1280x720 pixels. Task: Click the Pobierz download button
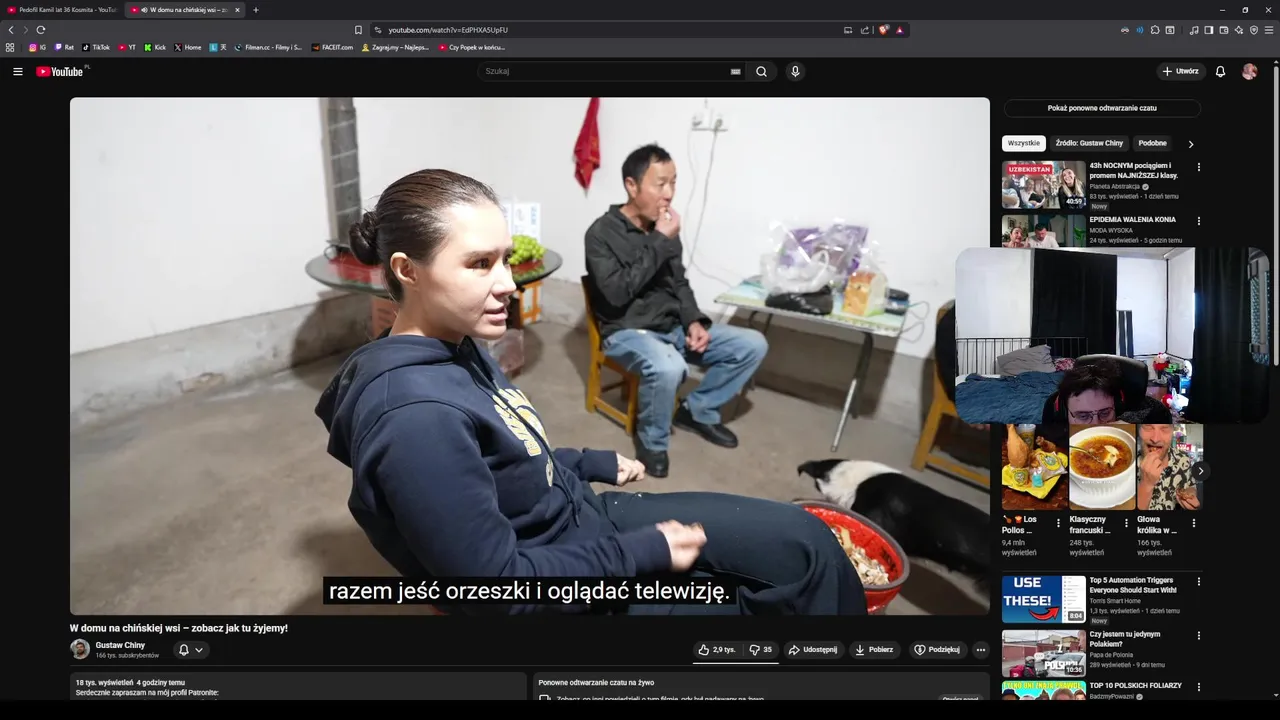(873, 649)
